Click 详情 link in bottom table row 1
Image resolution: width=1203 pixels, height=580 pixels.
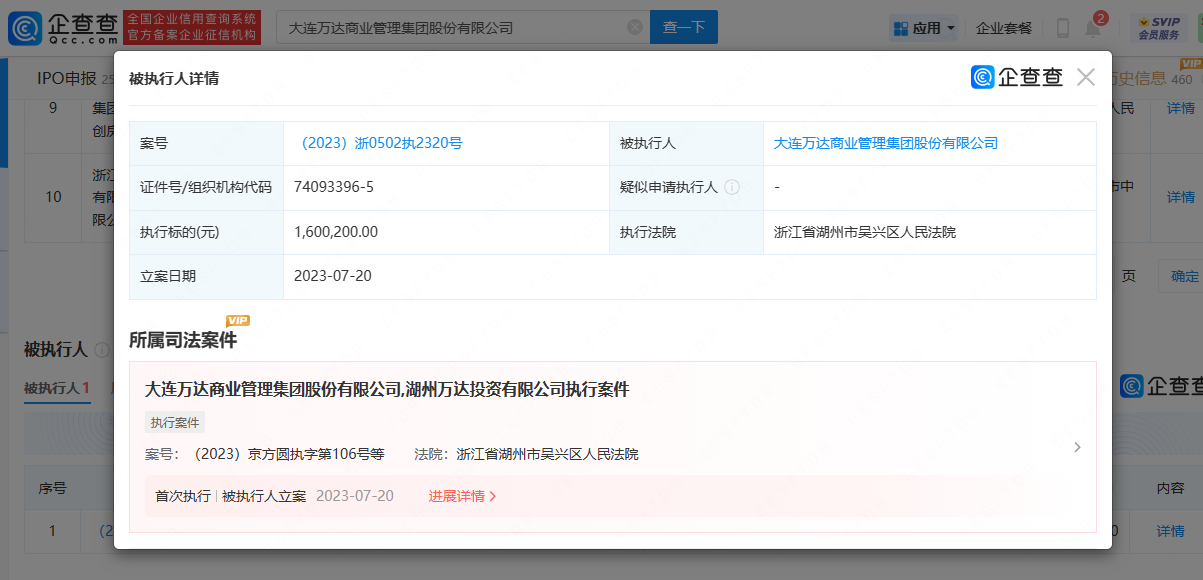tap(1171, 531)
